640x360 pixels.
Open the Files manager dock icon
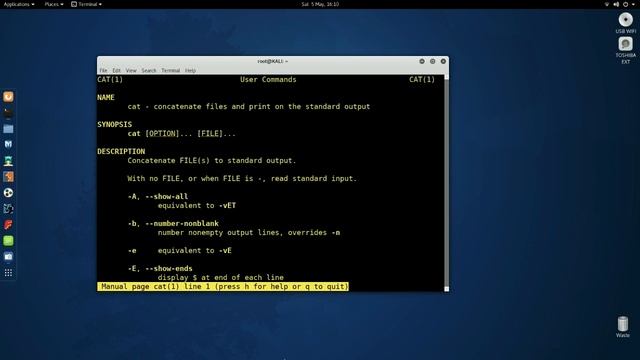(x=8, y=129)
